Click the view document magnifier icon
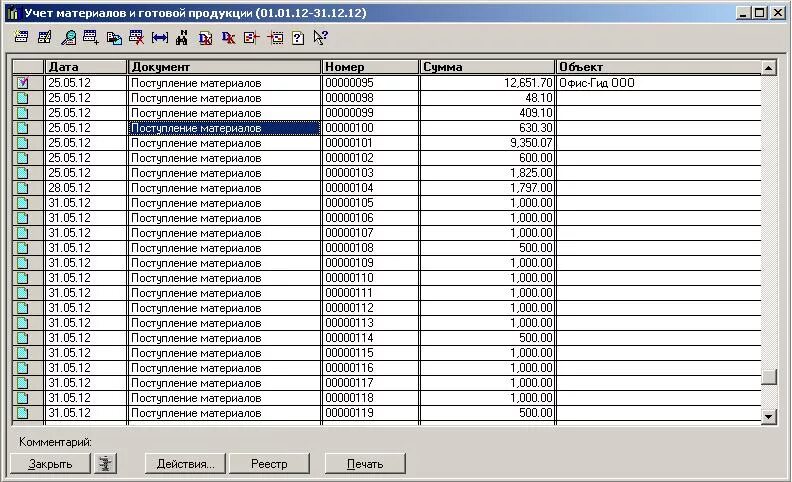 (x=68, y=37)
